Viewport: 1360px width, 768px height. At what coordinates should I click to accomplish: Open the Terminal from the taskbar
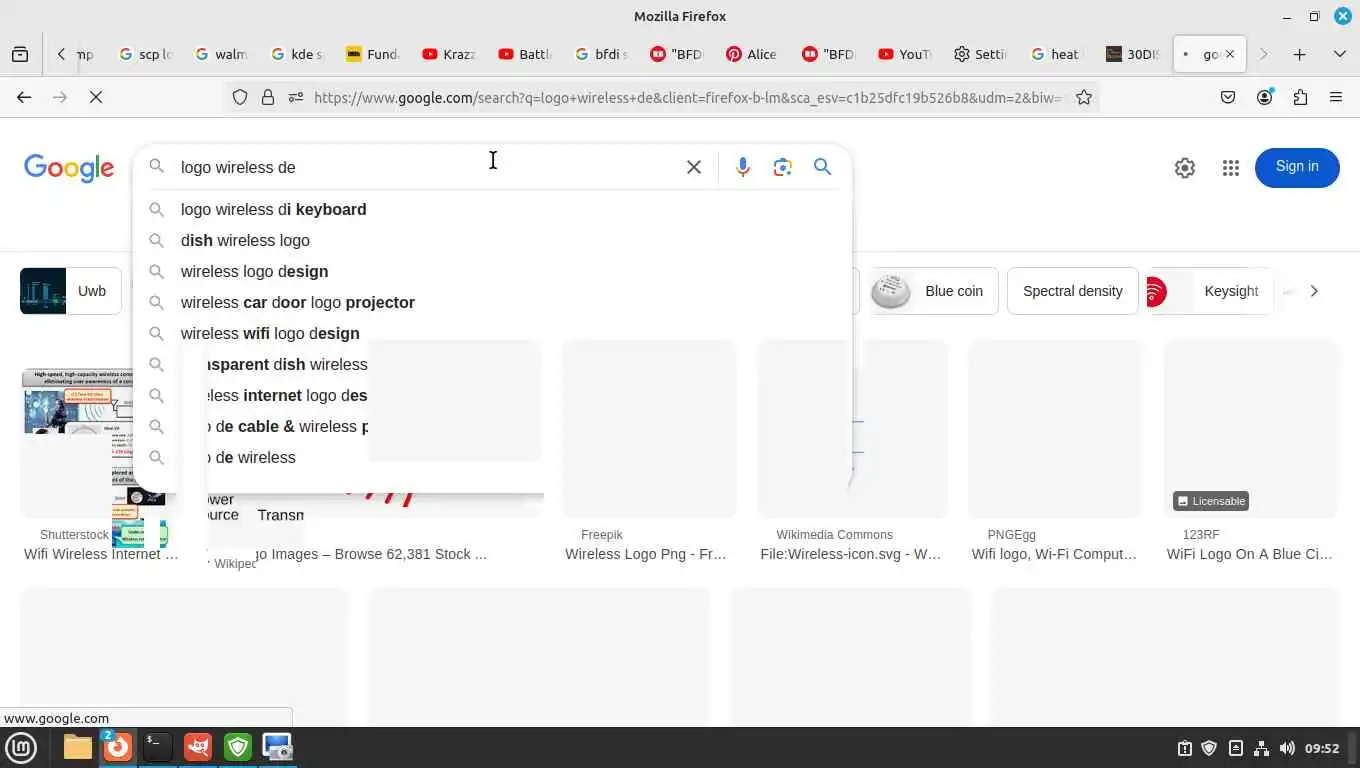(158, 747)
